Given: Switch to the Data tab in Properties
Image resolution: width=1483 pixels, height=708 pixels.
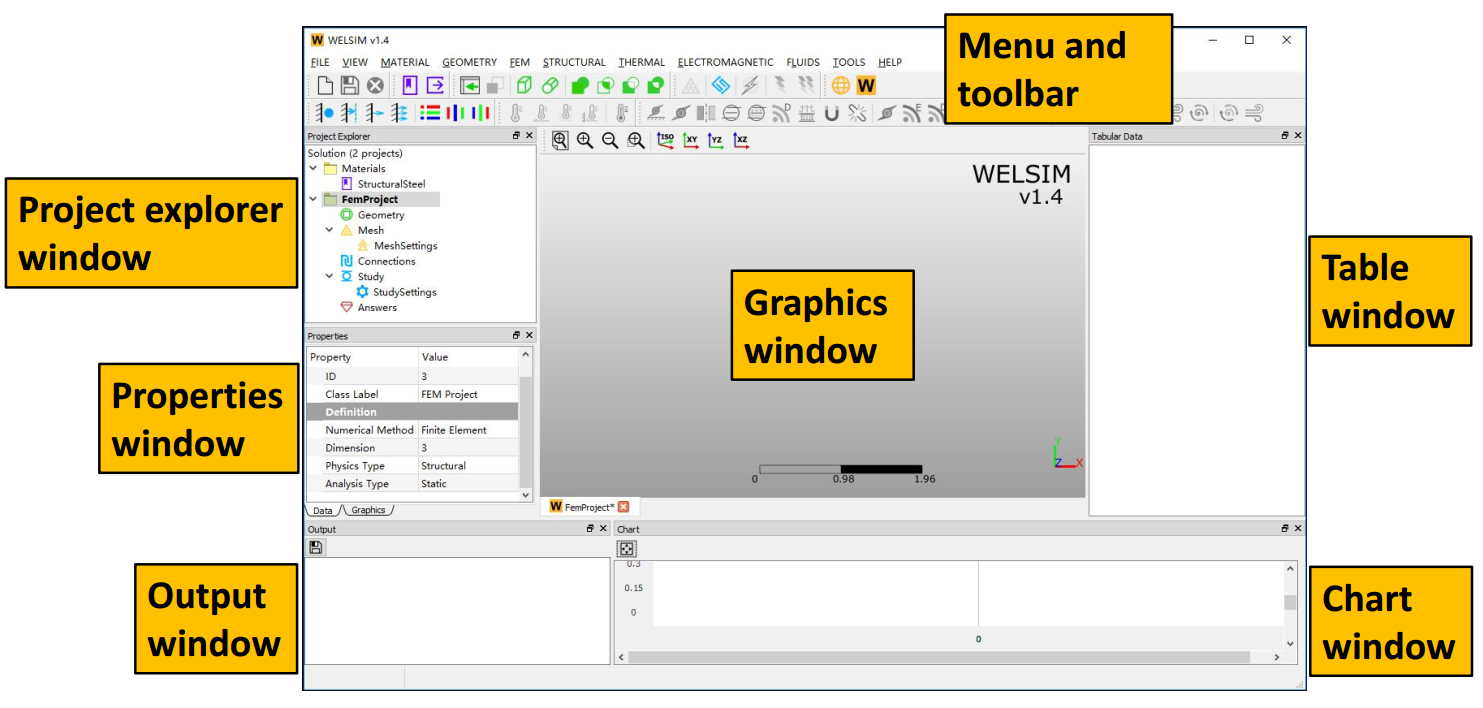Looking at the screenshot, I should pyautogui.click(x=323, y=510).
